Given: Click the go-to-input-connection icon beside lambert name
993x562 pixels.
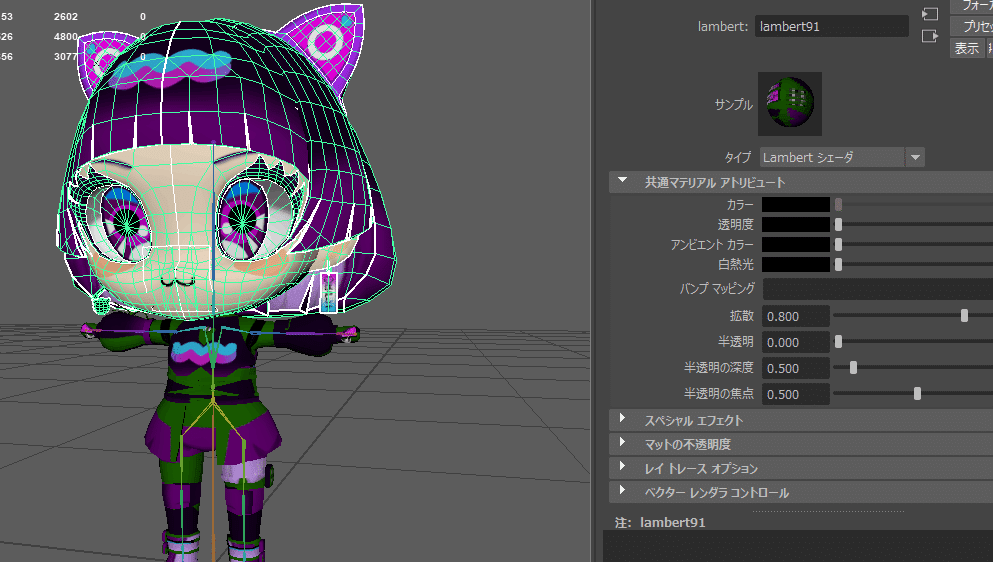Looking at the screenshot, I should coord(930,14).
